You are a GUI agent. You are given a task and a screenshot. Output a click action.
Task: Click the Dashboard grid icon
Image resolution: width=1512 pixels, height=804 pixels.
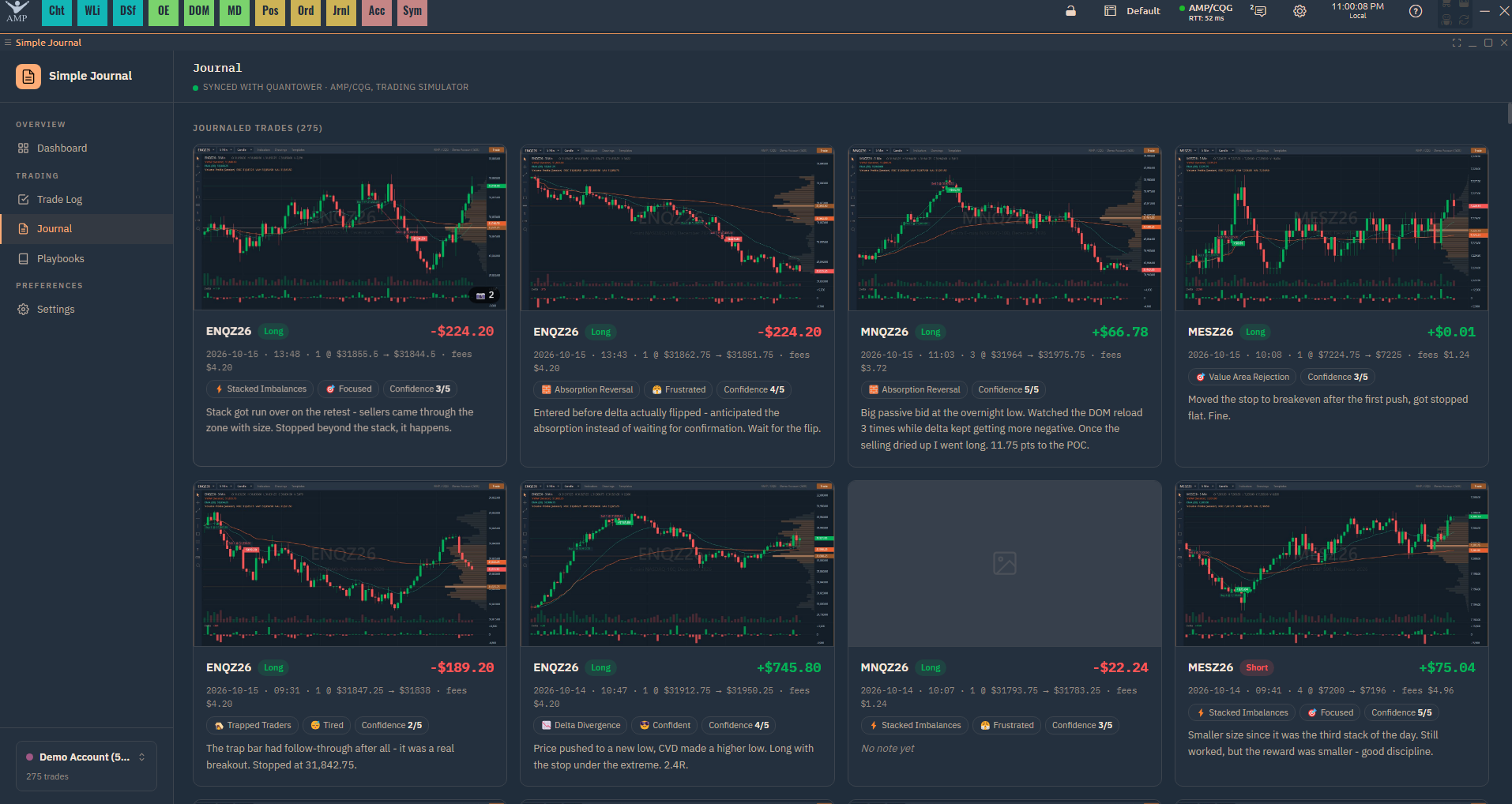click(24, 148)
